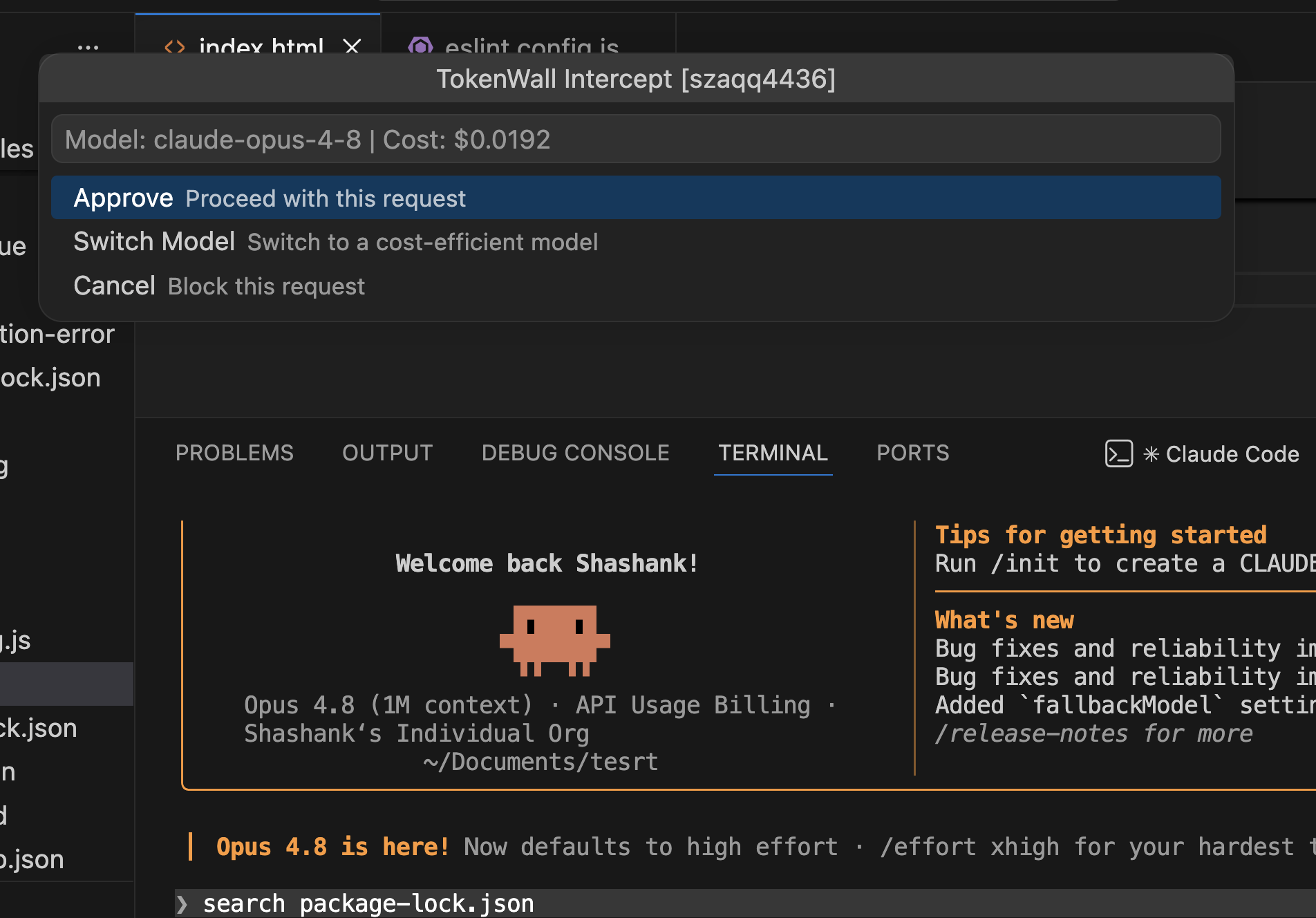1316x918 pixels.
Task: Click 'Welcome back Shashank!' text
Action: tap(547, 563)
